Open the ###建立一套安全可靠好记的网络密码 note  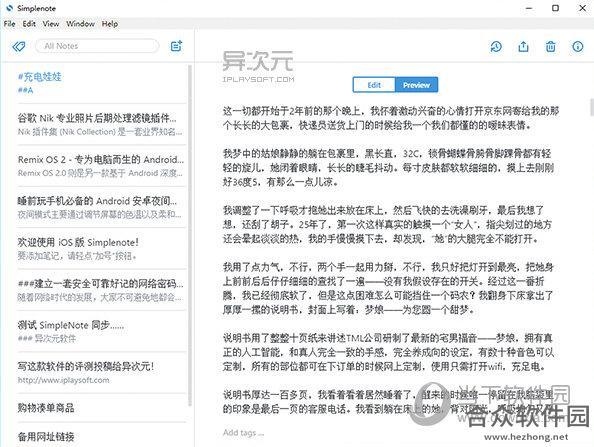(102, 290)
